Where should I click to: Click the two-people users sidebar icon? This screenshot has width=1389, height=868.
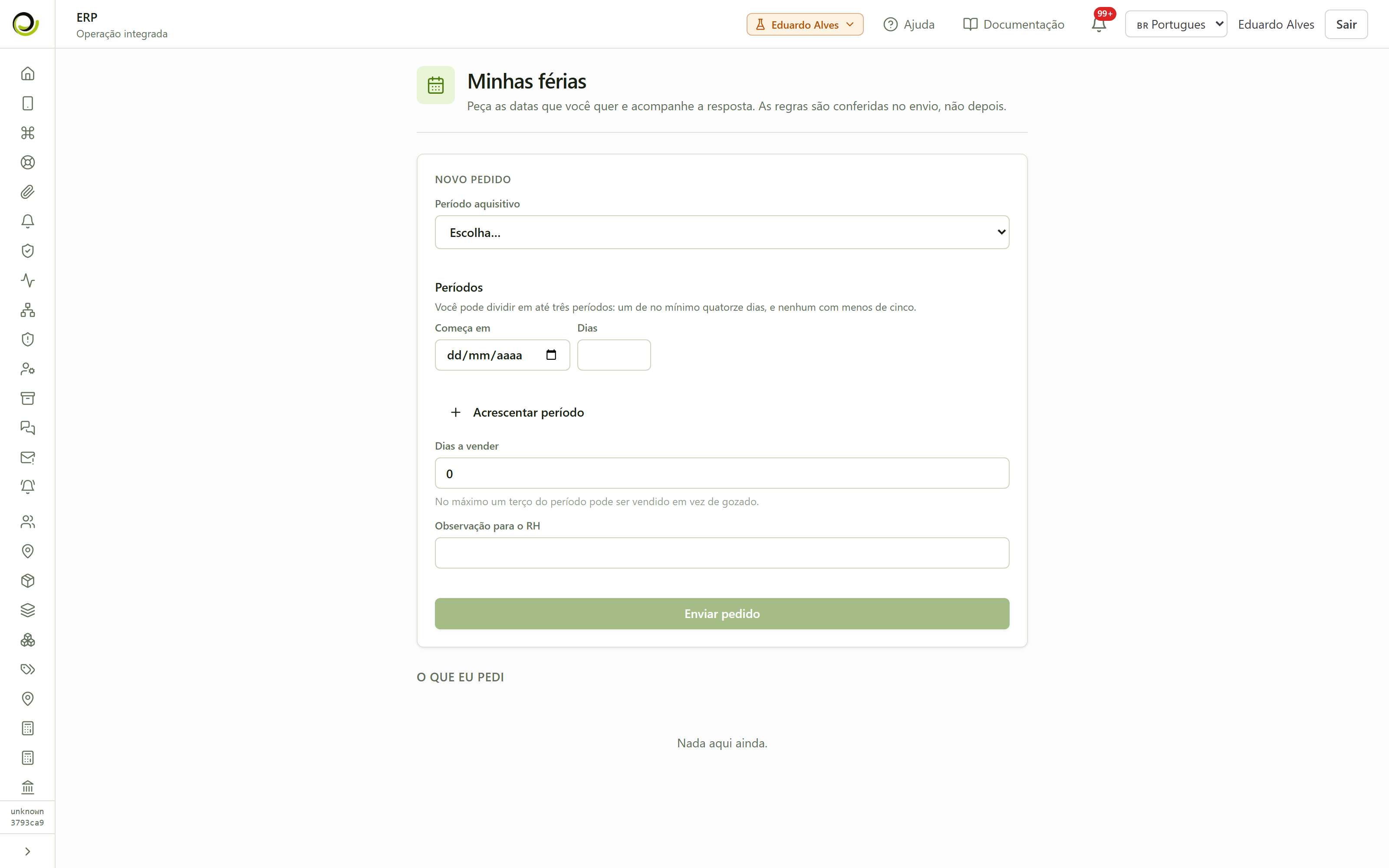27,521
